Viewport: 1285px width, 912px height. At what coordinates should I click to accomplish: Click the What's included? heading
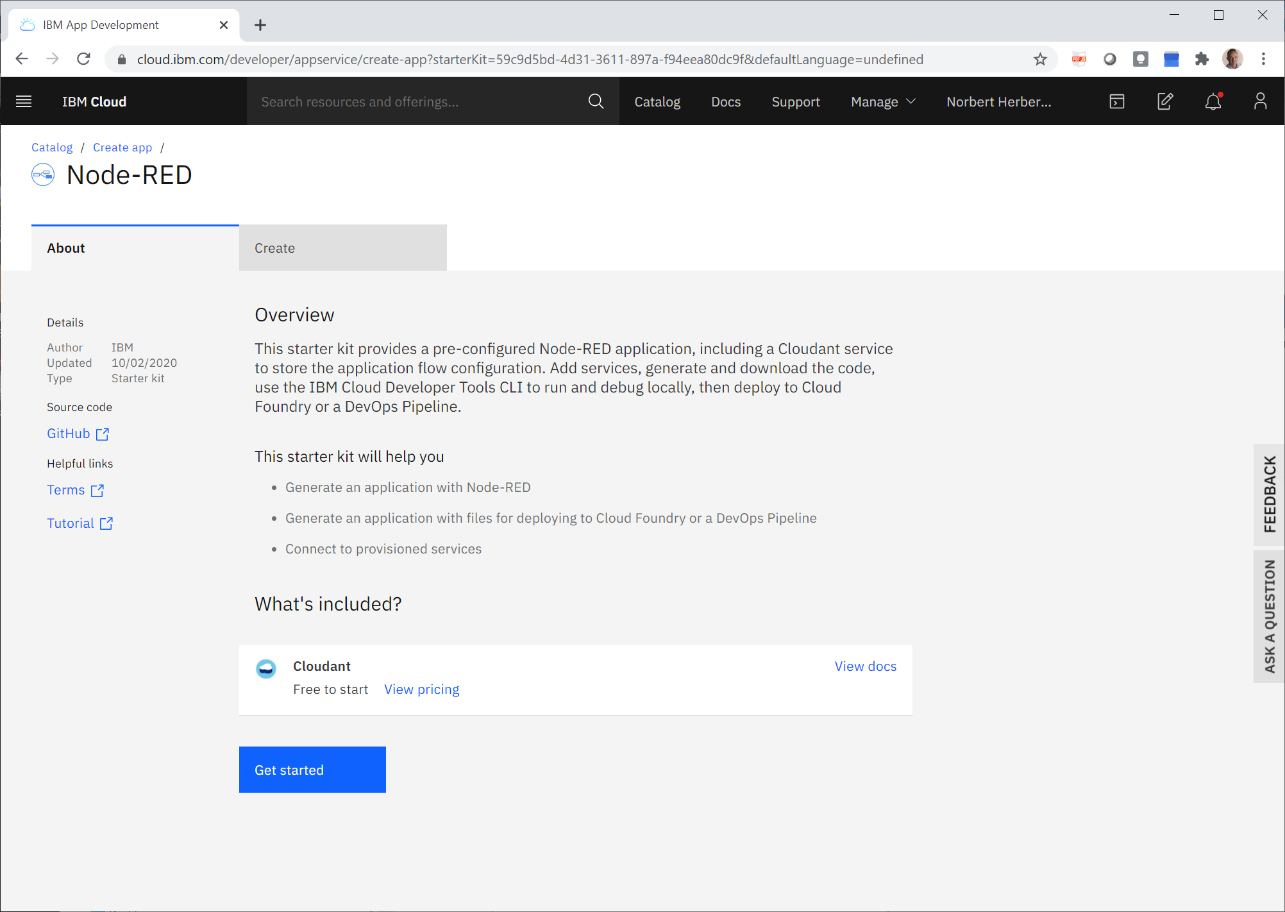pos(328,604)
